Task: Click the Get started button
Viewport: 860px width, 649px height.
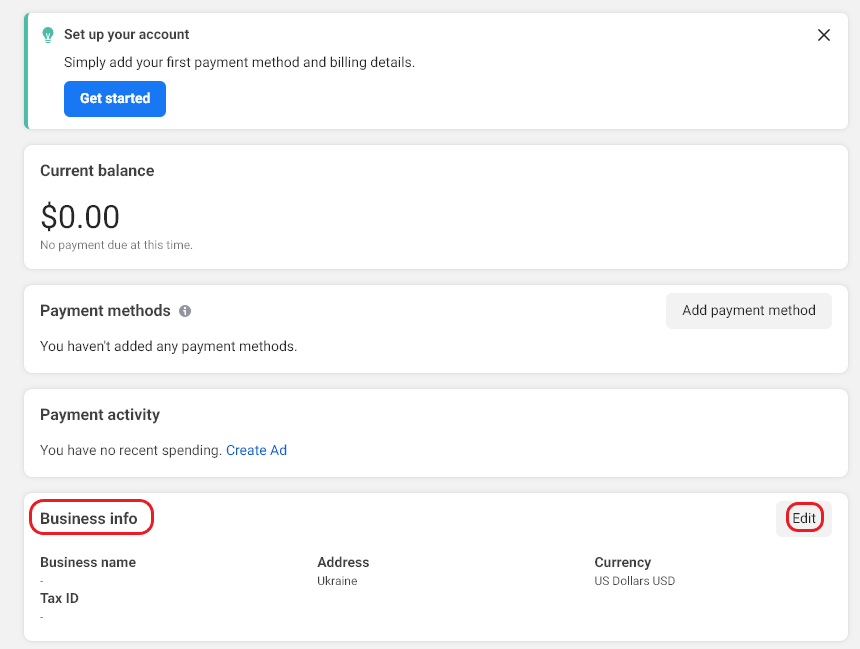Action: coord(115,99)
